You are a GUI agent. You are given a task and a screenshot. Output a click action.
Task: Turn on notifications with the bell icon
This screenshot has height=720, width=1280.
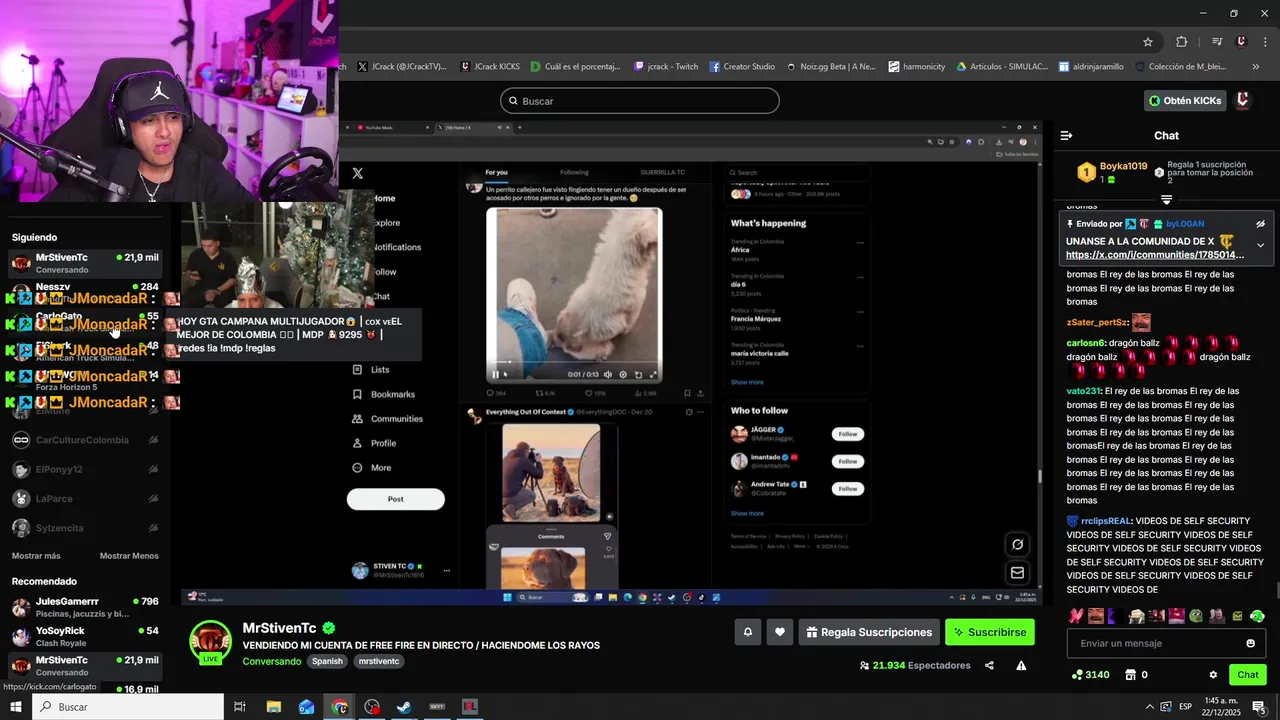point(747,632)
